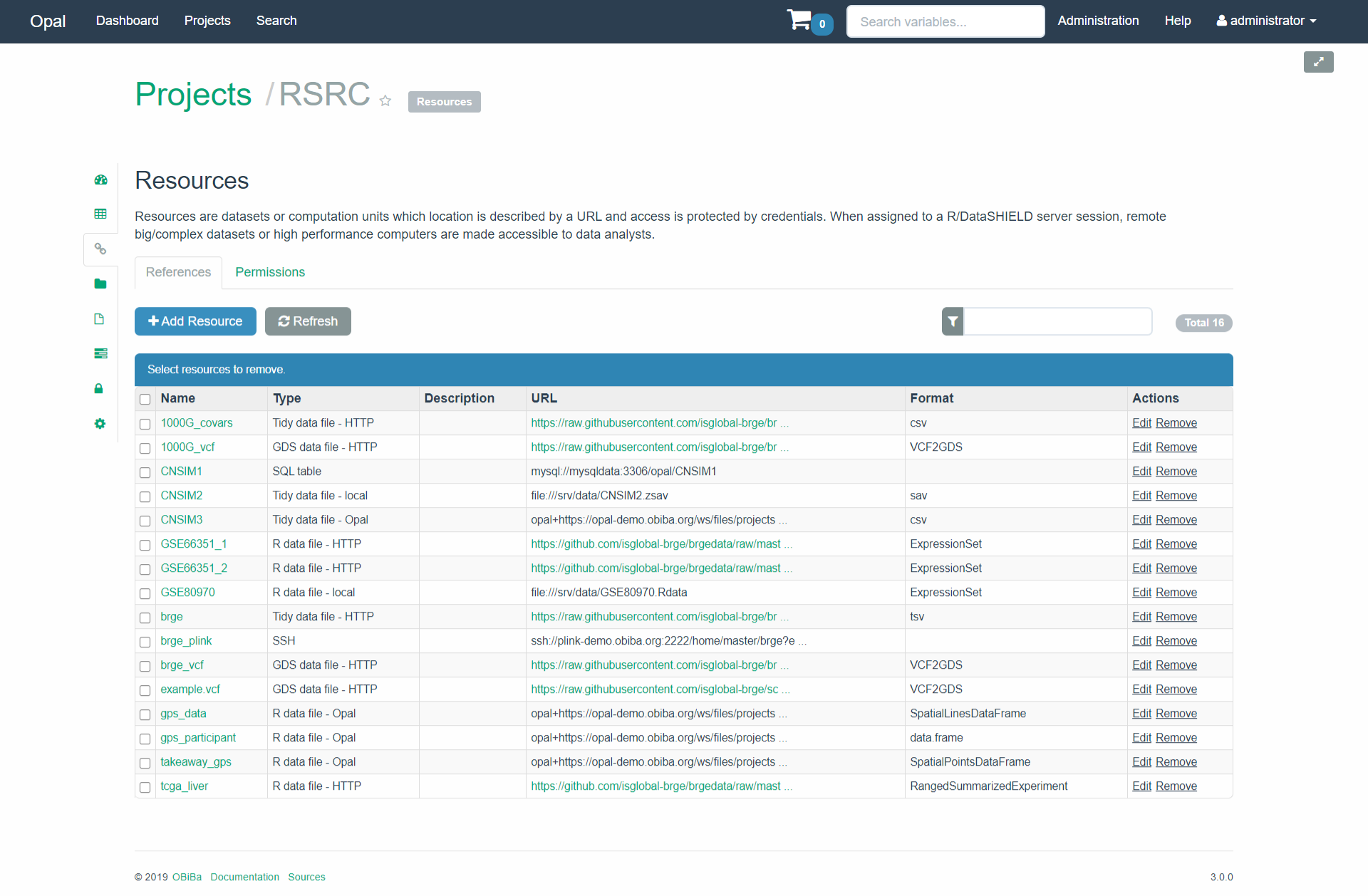Click the settings gear icon in sidebar
Image resolution: width=1368 pixels, height=896 pixels.
[99, 422]
